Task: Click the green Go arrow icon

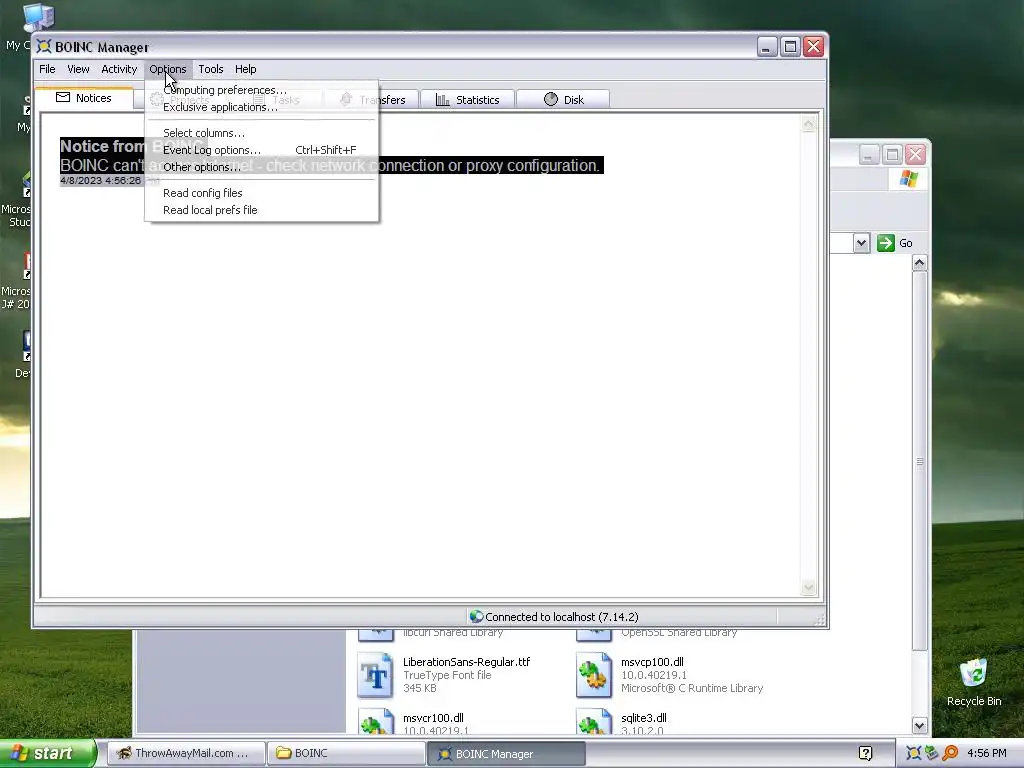Action: [886, 243]
